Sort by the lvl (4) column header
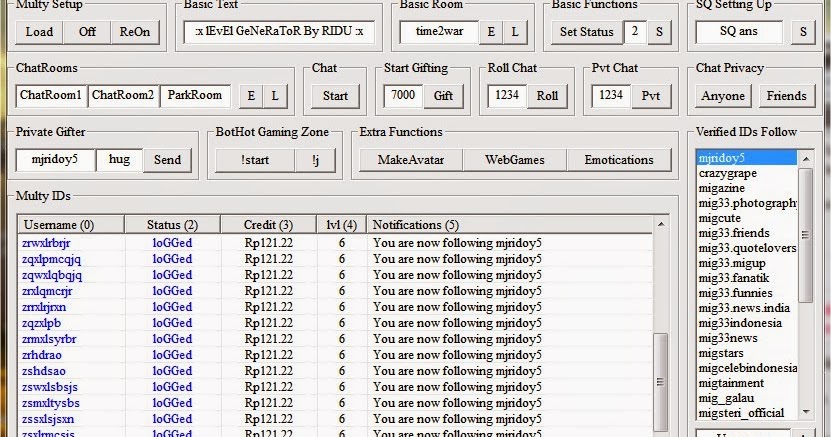This screenshot has width=831, height=437. pyautogui.click(x=341, y=225)
